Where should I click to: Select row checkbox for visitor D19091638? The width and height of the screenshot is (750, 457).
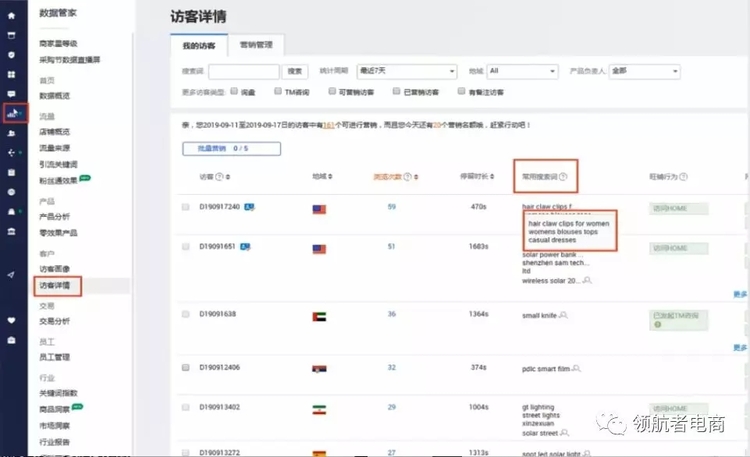pyautogui.click(x=186, y=314)
